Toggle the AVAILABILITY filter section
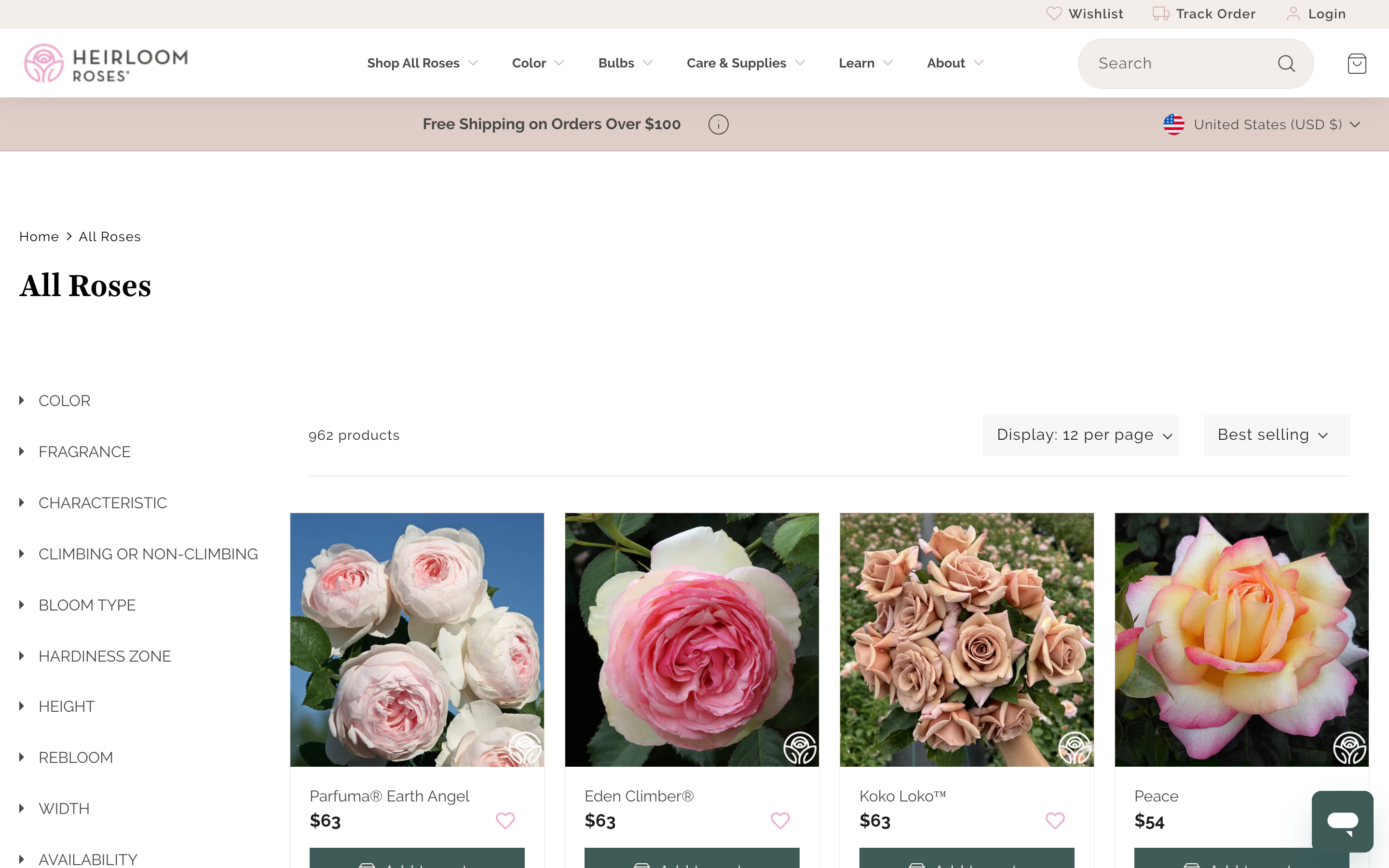1389x868 pixels. [88, 857]
